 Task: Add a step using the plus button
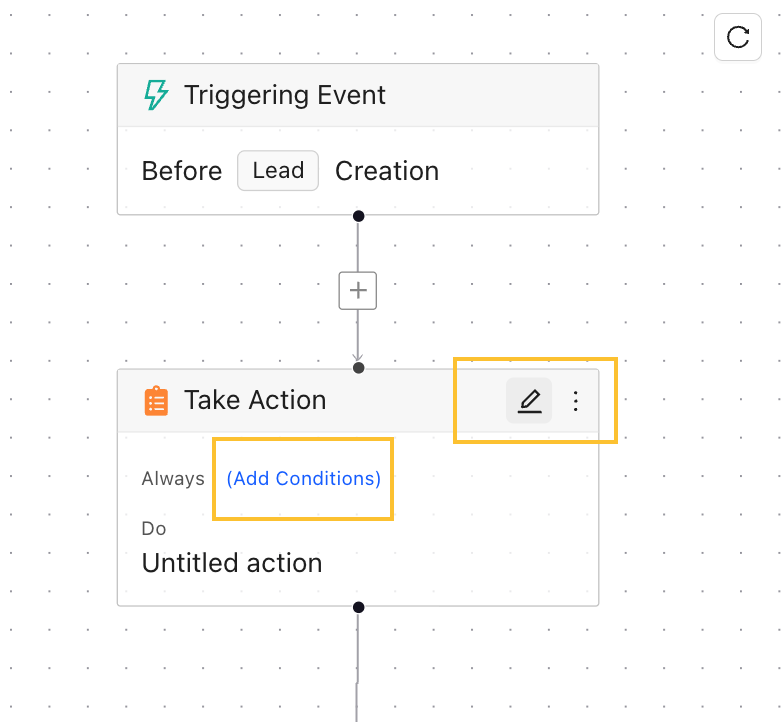pos(358,291)
